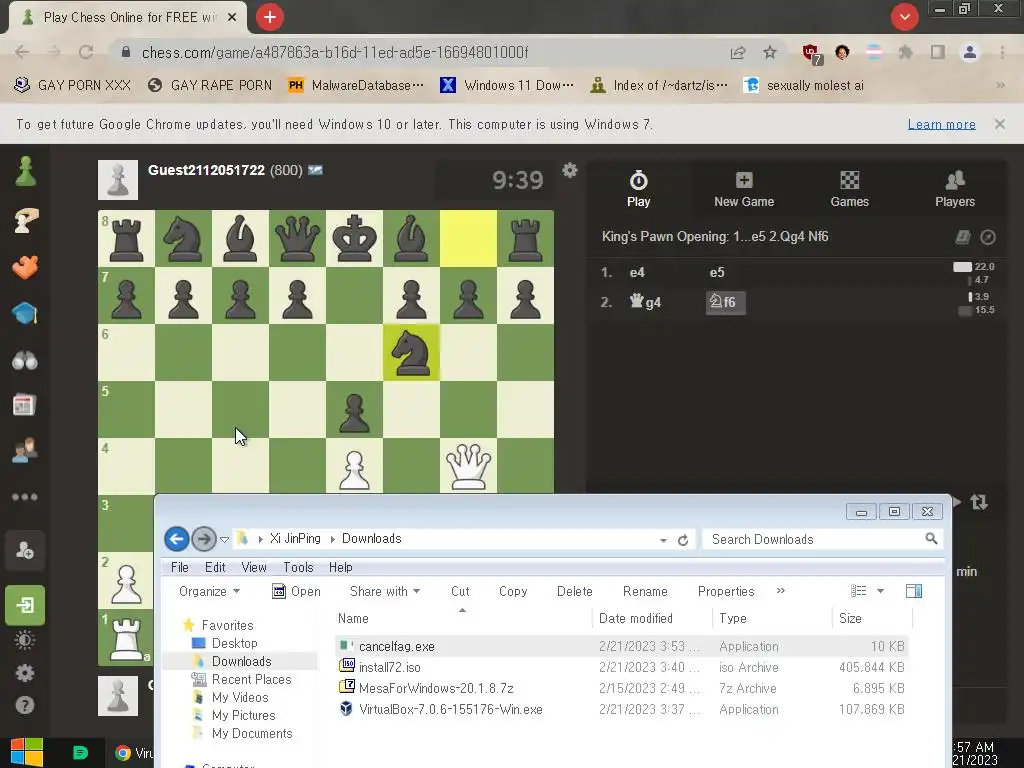Switch to the New Game tab
The width and height of the screenshot is (1024, 768).
(744, 189)
